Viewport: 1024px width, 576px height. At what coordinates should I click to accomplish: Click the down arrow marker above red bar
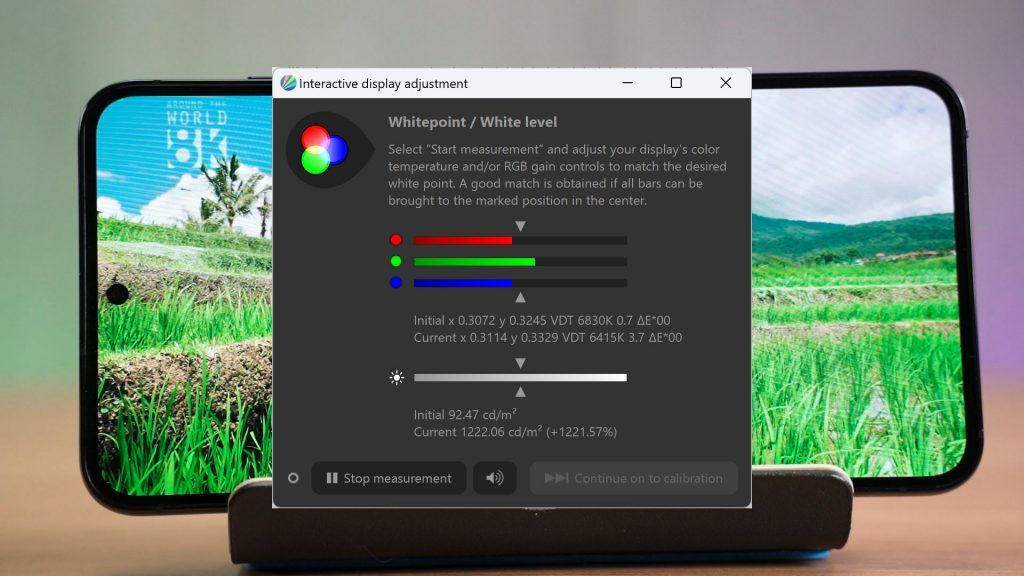tap(520, 226)
